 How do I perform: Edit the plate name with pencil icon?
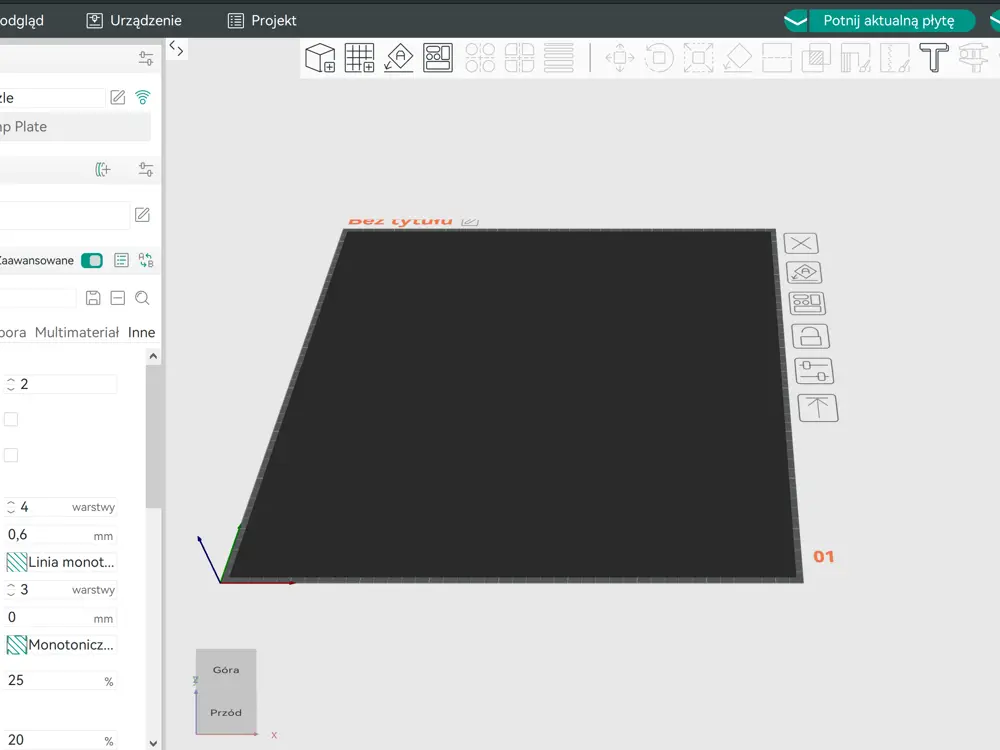(470, 221)
